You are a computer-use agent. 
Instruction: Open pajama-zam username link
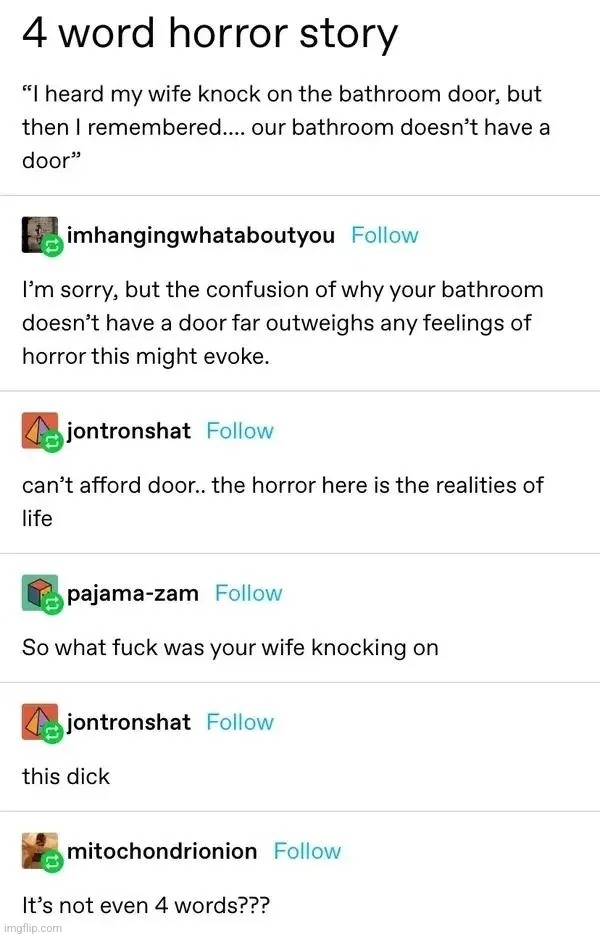coord(133,593)
